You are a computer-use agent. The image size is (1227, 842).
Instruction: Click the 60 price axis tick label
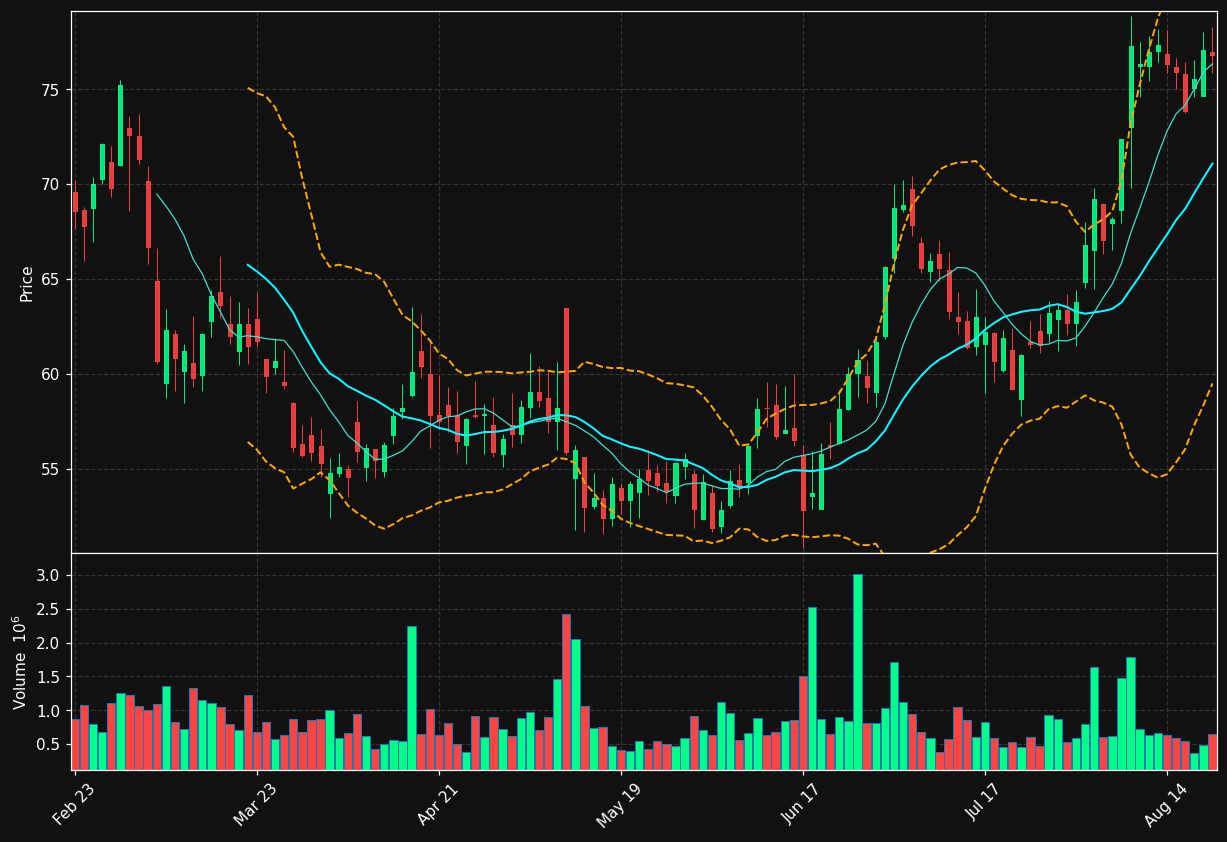(x=50, y=375)
